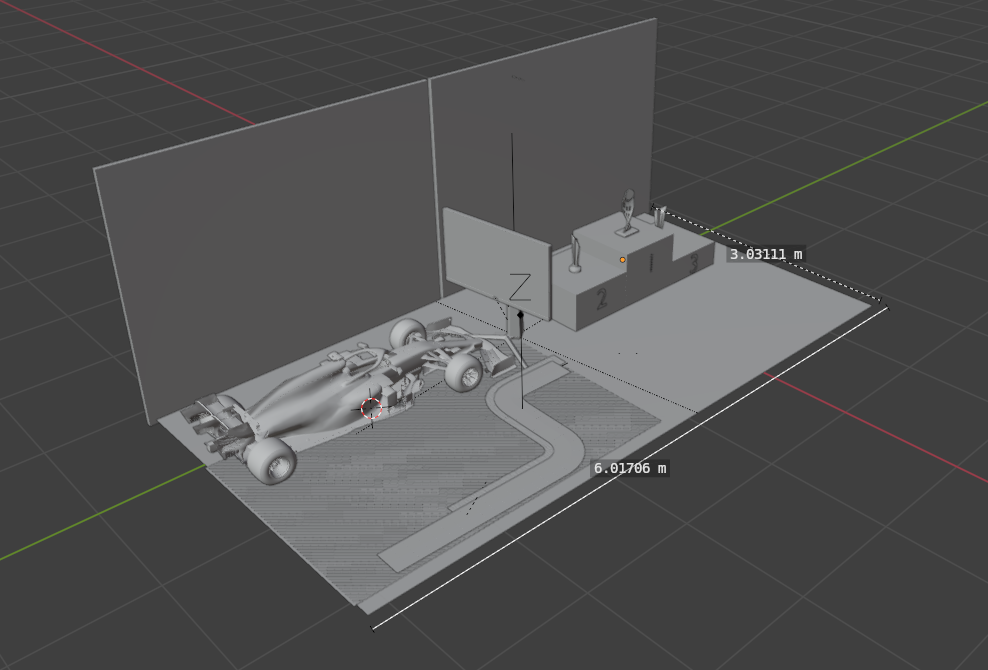
Task: Click the orange origin dot on podium
Action: click(x=622, y=260)
